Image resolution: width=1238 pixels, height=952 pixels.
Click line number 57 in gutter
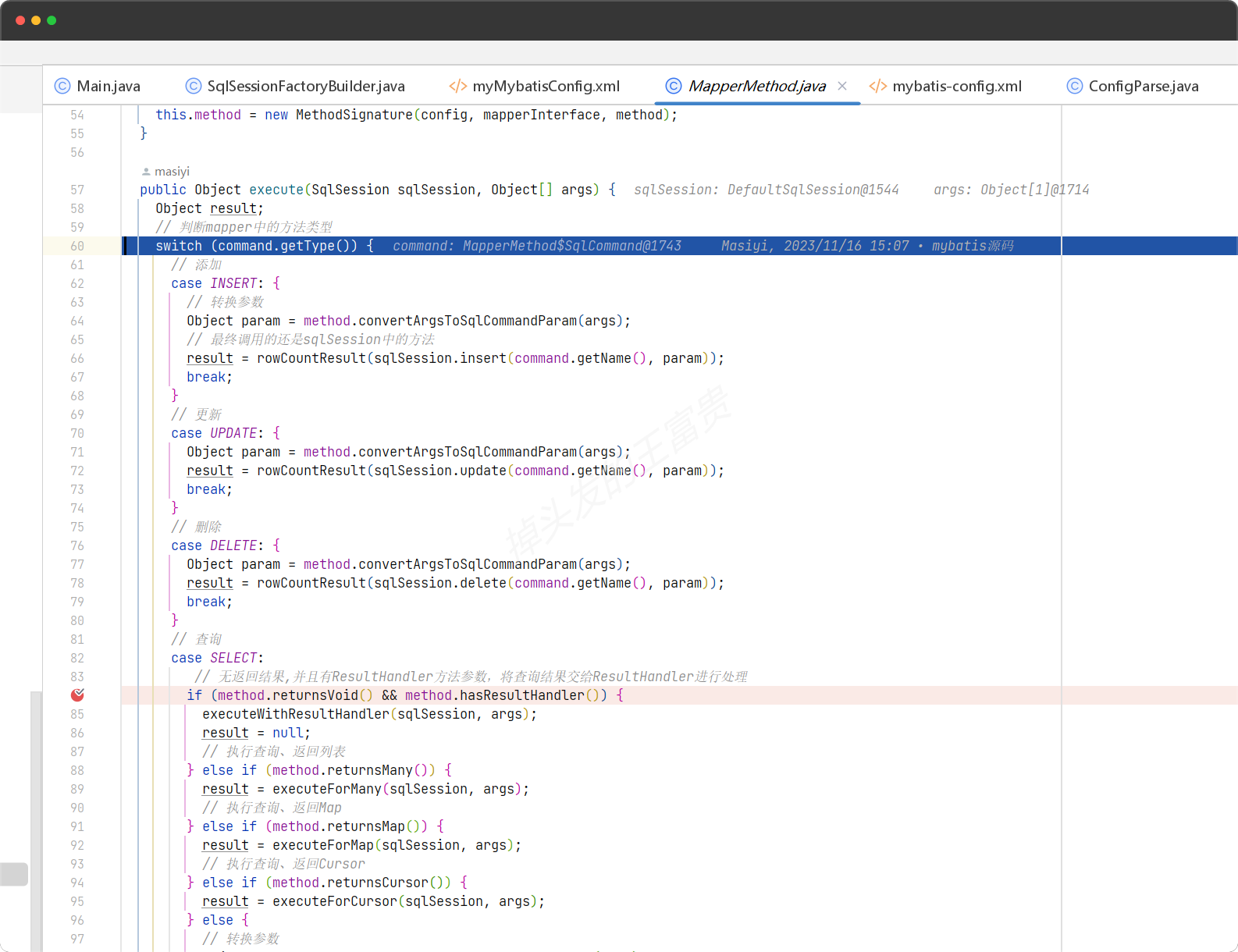tap(77, 190)
